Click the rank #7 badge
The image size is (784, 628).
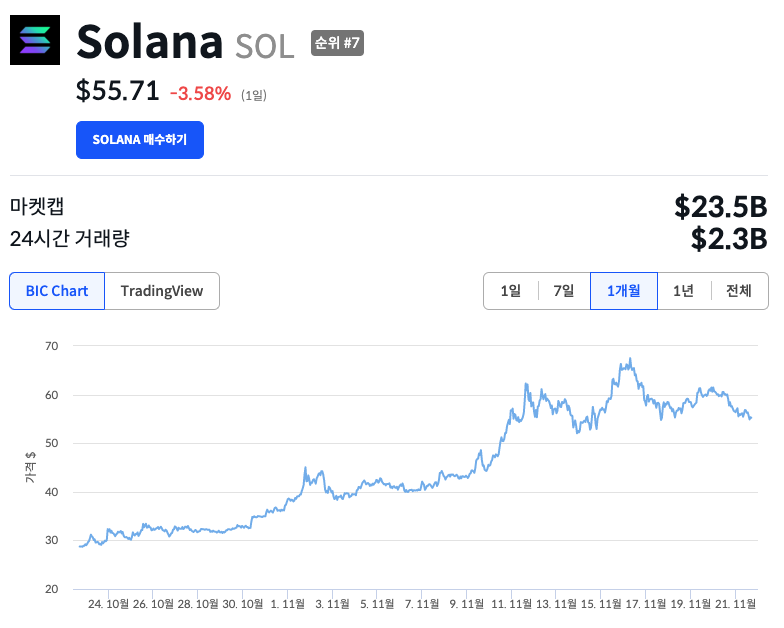tap(337, 42)
